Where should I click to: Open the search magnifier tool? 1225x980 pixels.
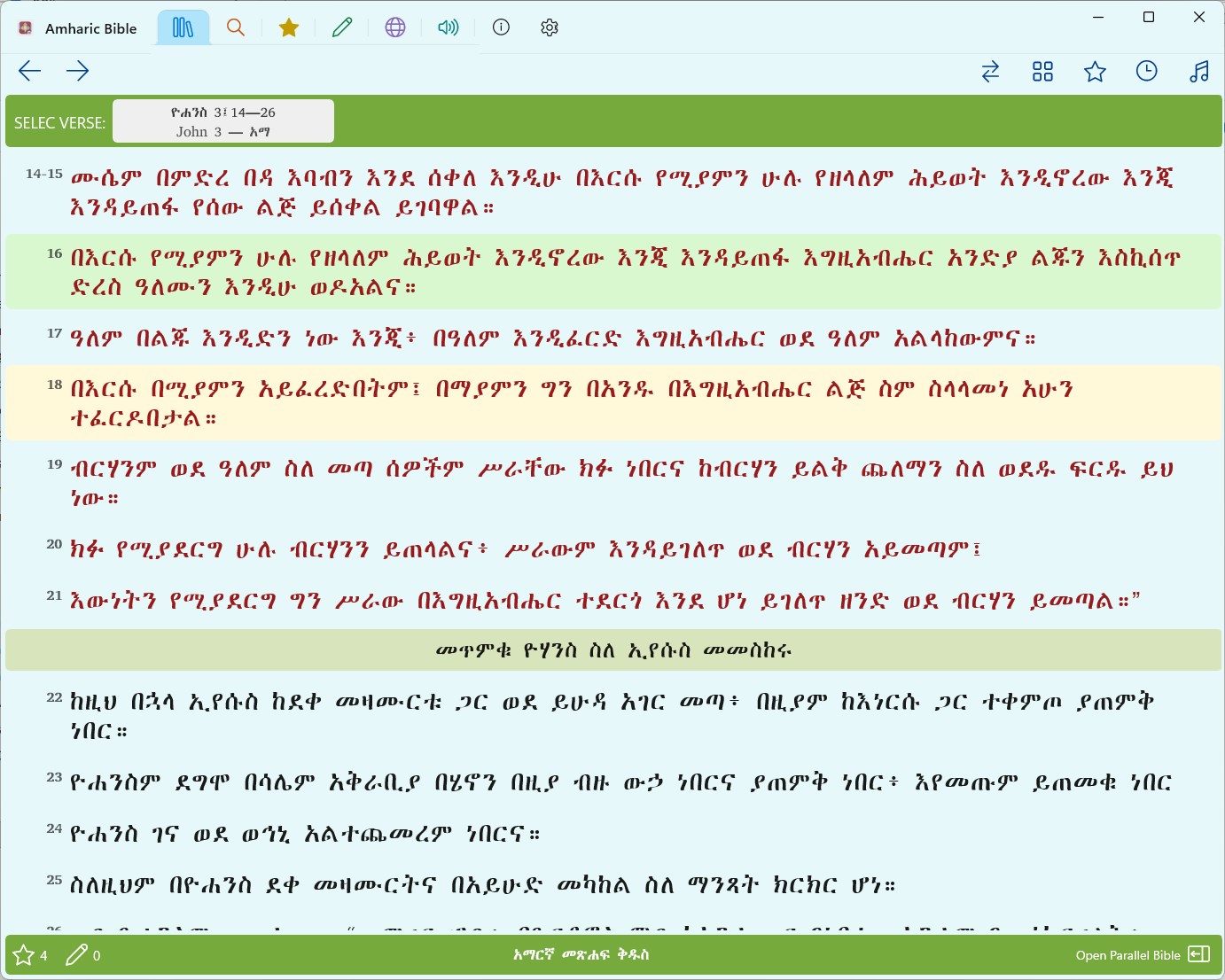236,27
